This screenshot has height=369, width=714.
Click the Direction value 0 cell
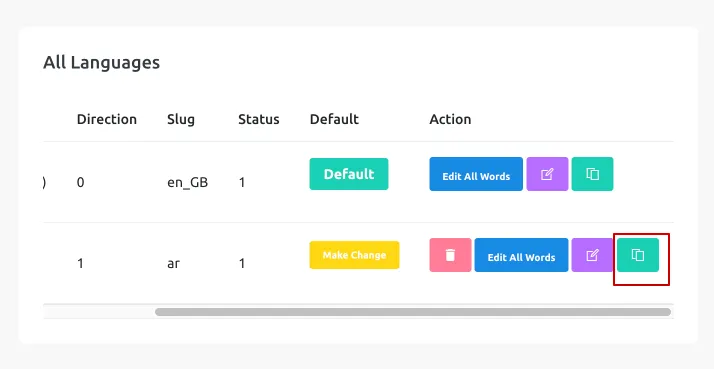click(81, 182)
